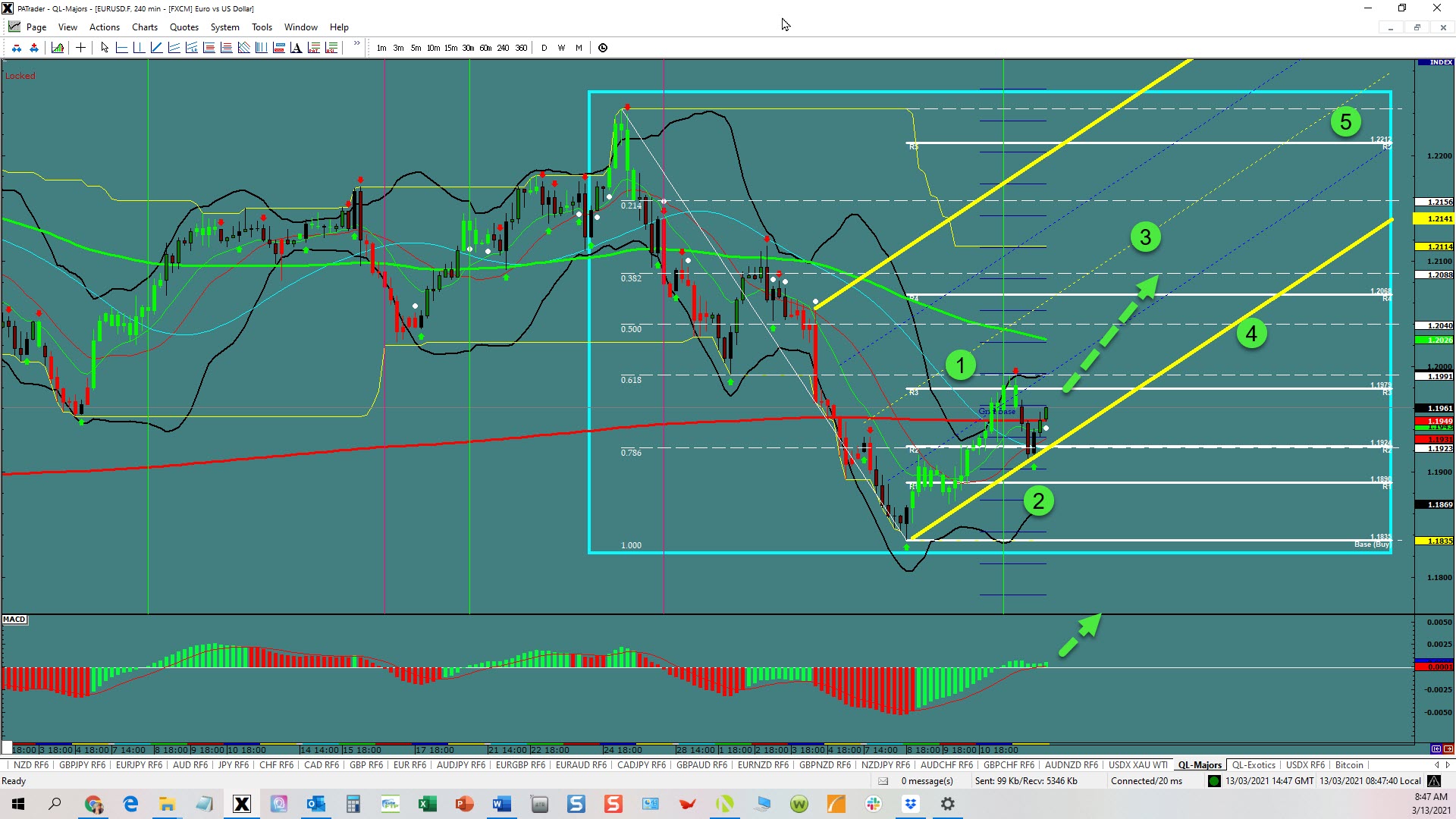Select the trend line drawing tool

pos(156,48)
